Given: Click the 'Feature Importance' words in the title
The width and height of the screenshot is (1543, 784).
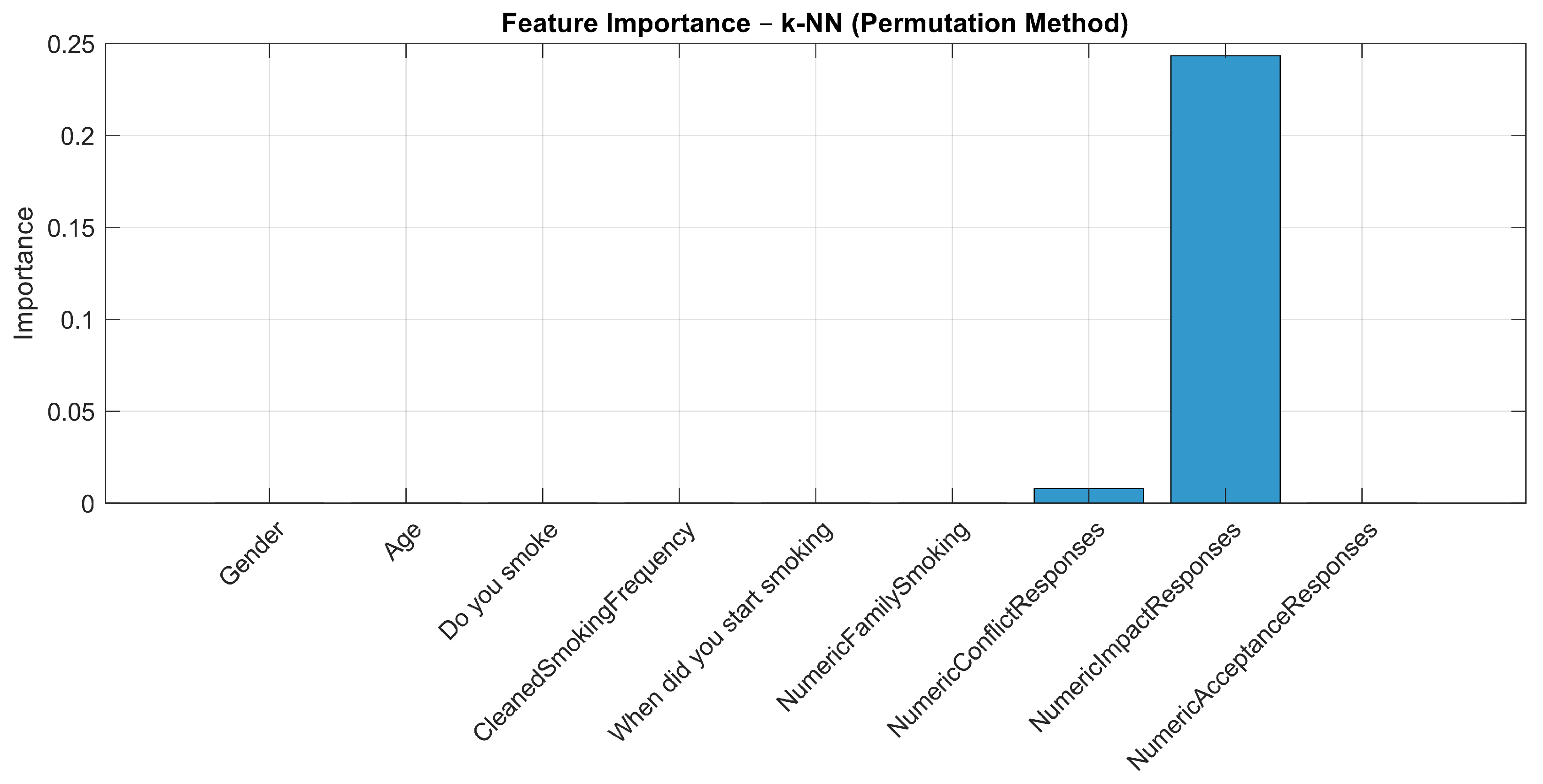Looking at the screenshot, I should point(625,23).
